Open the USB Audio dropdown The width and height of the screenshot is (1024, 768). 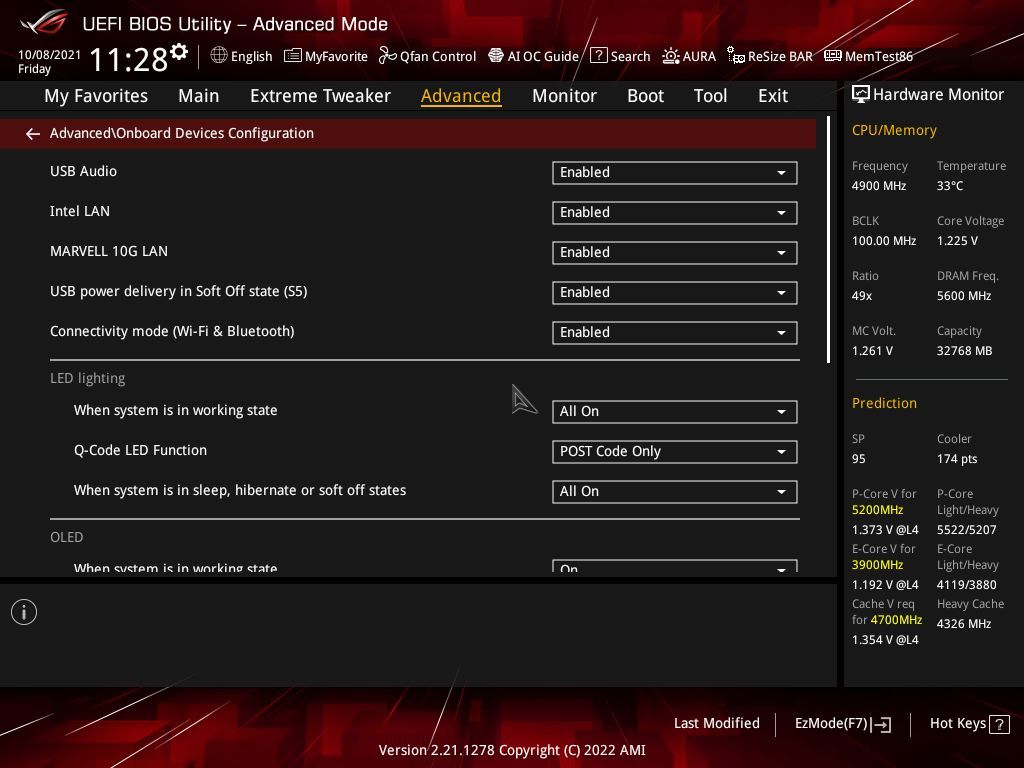[675, 172]
